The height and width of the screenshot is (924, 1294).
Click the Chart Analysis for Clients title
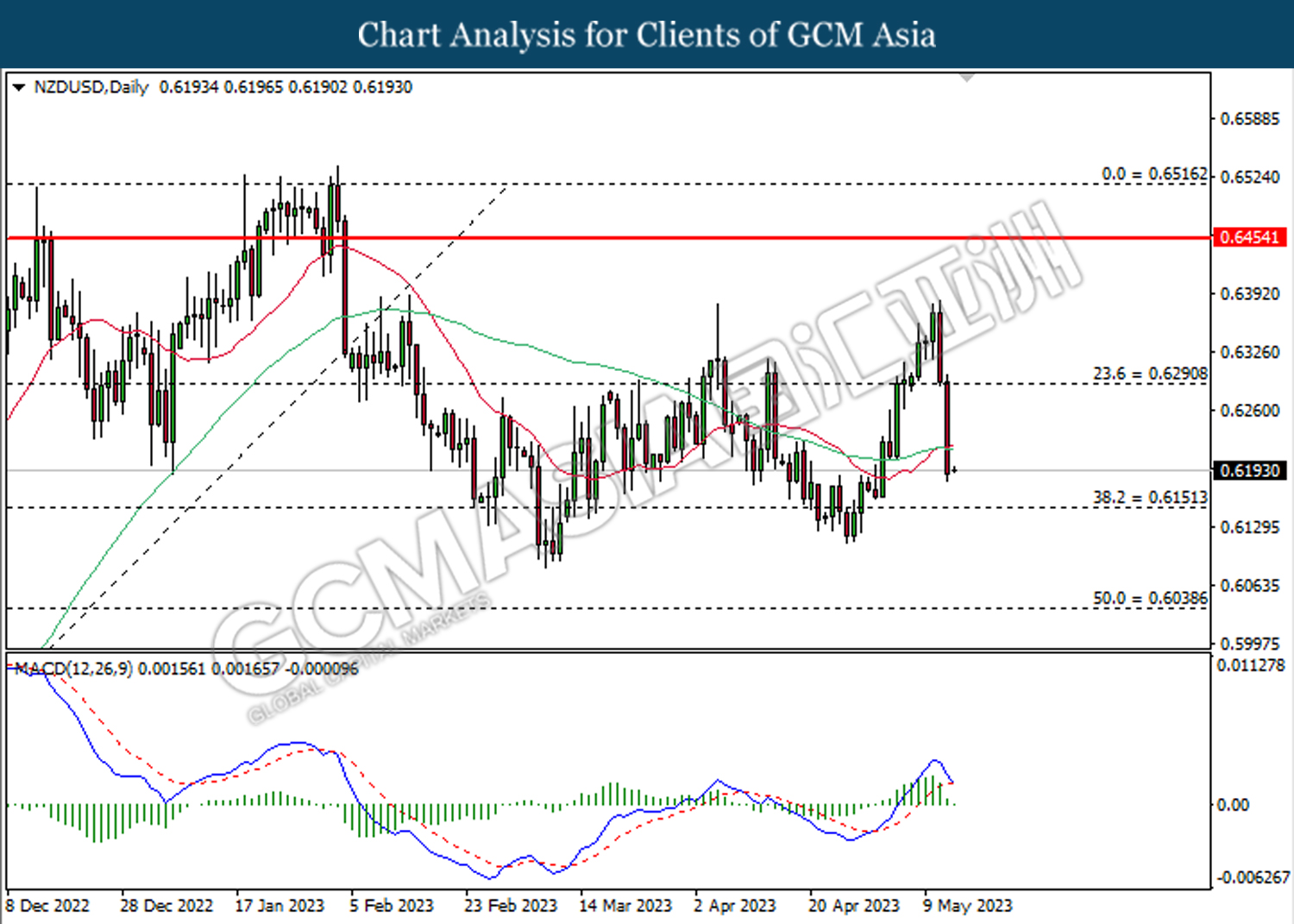(x=647, y=35)
